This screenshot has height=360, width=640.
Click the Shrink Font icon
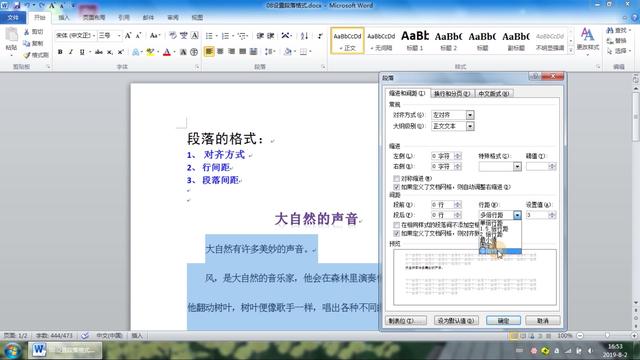click(x=138, y=36)
